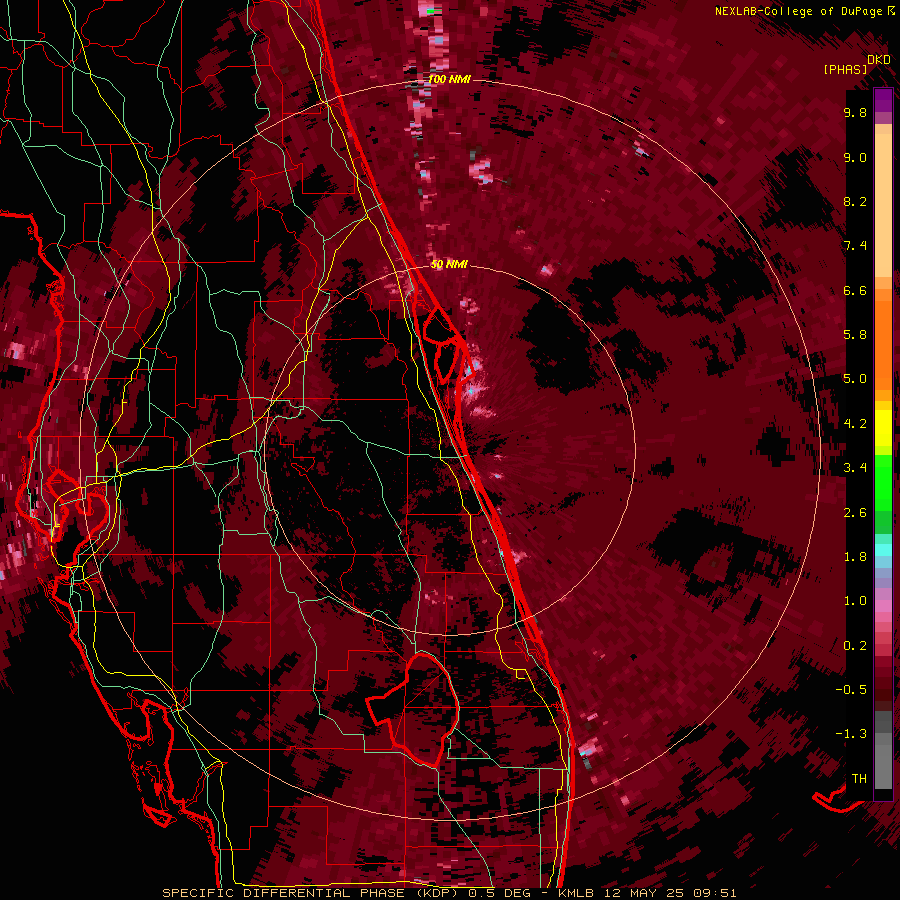Click the 8.2 value on the color scale
This screenshot has width=900, height=900.
click(x=855, y=201)
